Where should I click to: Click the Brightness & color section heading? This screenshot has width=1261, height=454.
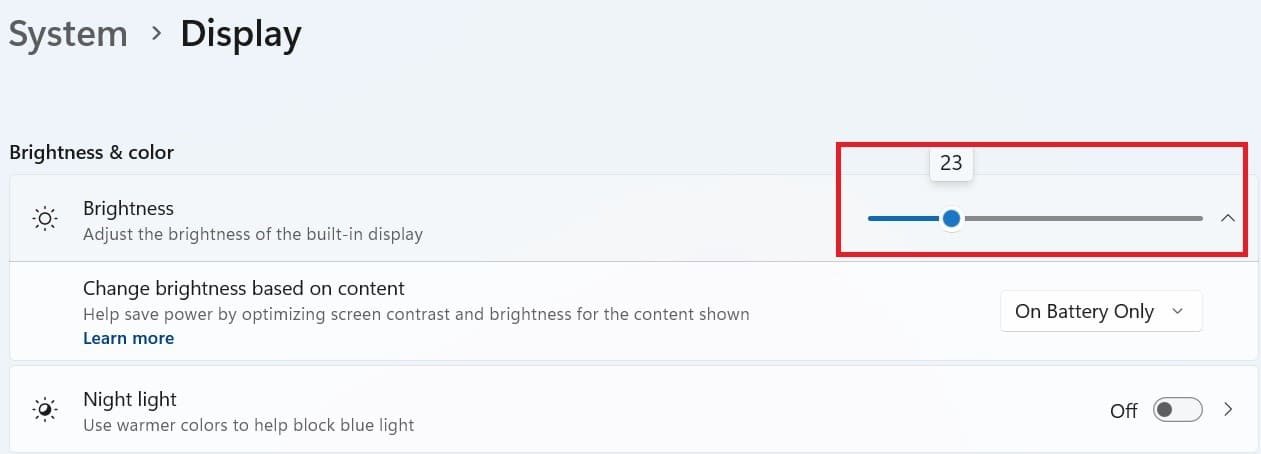91,152
